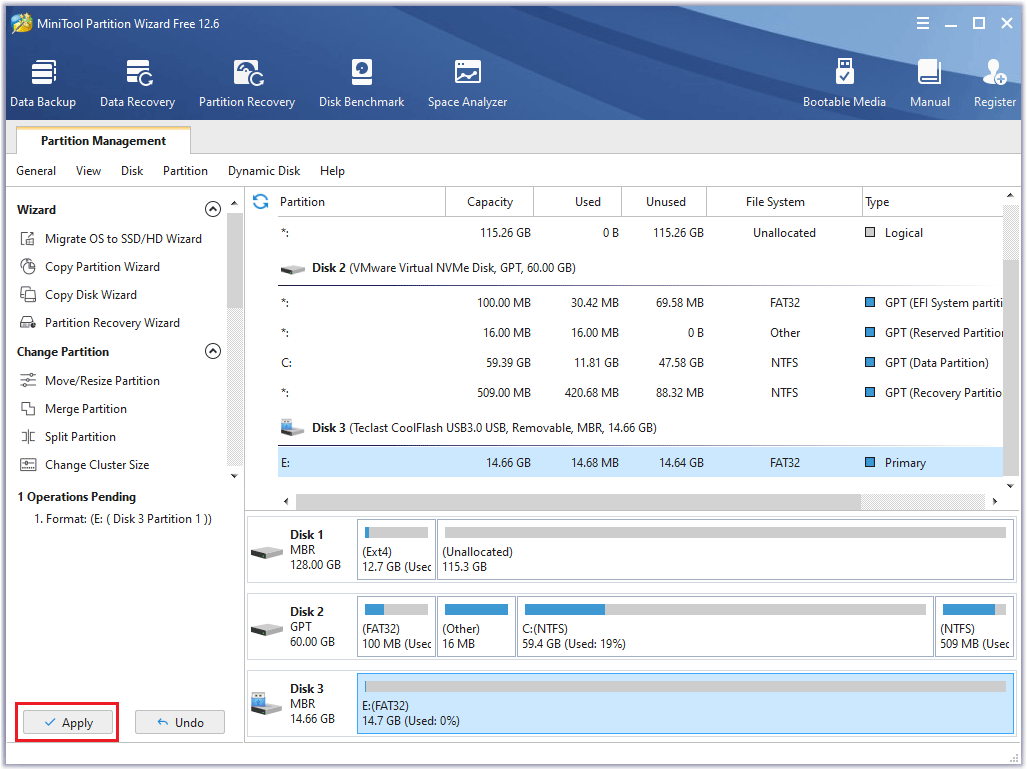Launch the Data Recovery tool
Viewport: 1027px width, 769px height.
point(137,84)
